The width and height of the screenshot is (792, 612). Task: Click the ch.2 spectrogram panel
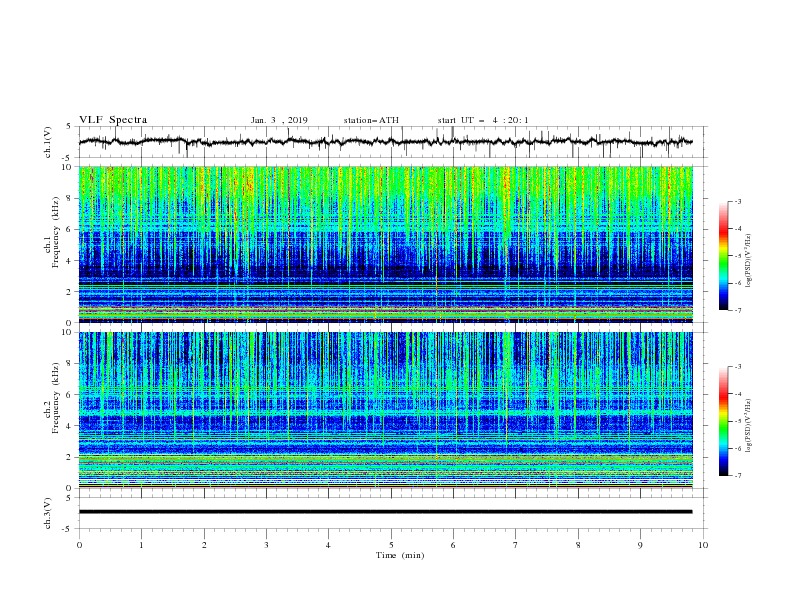tap(385, 410)
